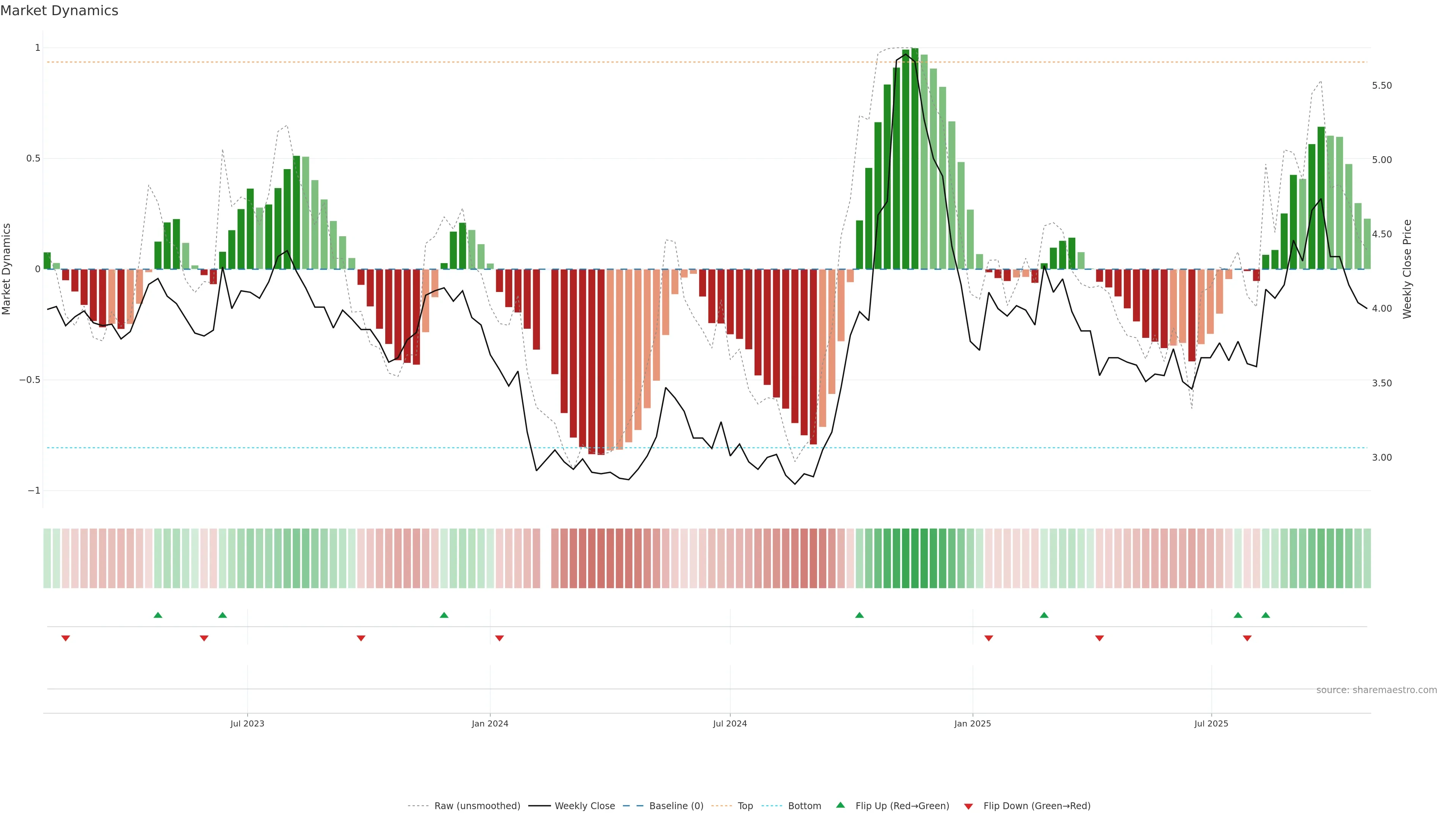Click the leftmost green Flip Up triangle marker

coord(158,615)
